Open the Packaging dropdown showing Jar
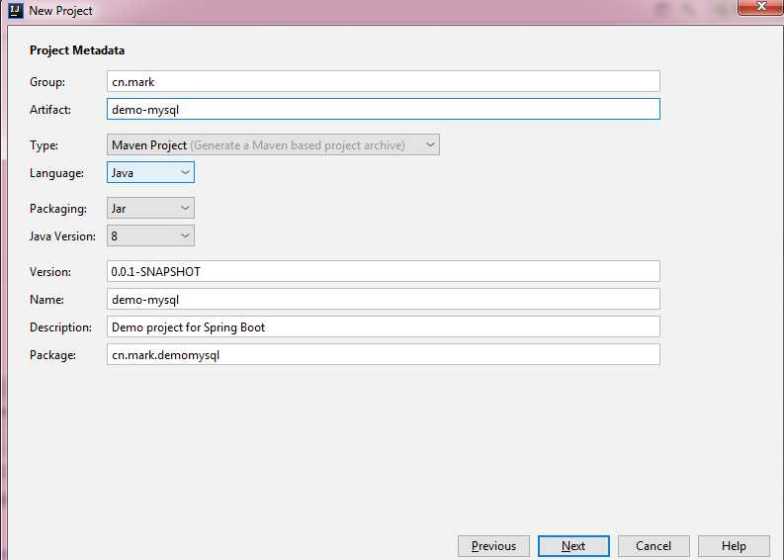Screen dimensions: 784x560 [150, 208]
